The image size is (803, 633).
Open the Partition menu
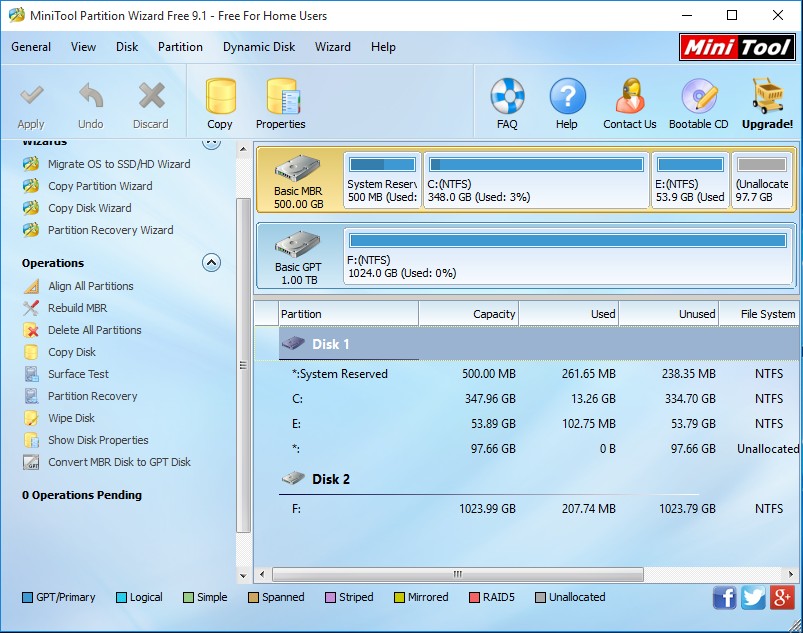pos(180,47)
